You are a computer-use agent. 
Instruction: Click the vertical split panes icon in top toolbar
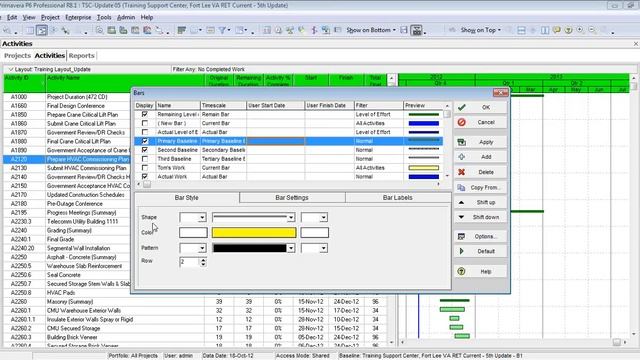tap(545, 30)
